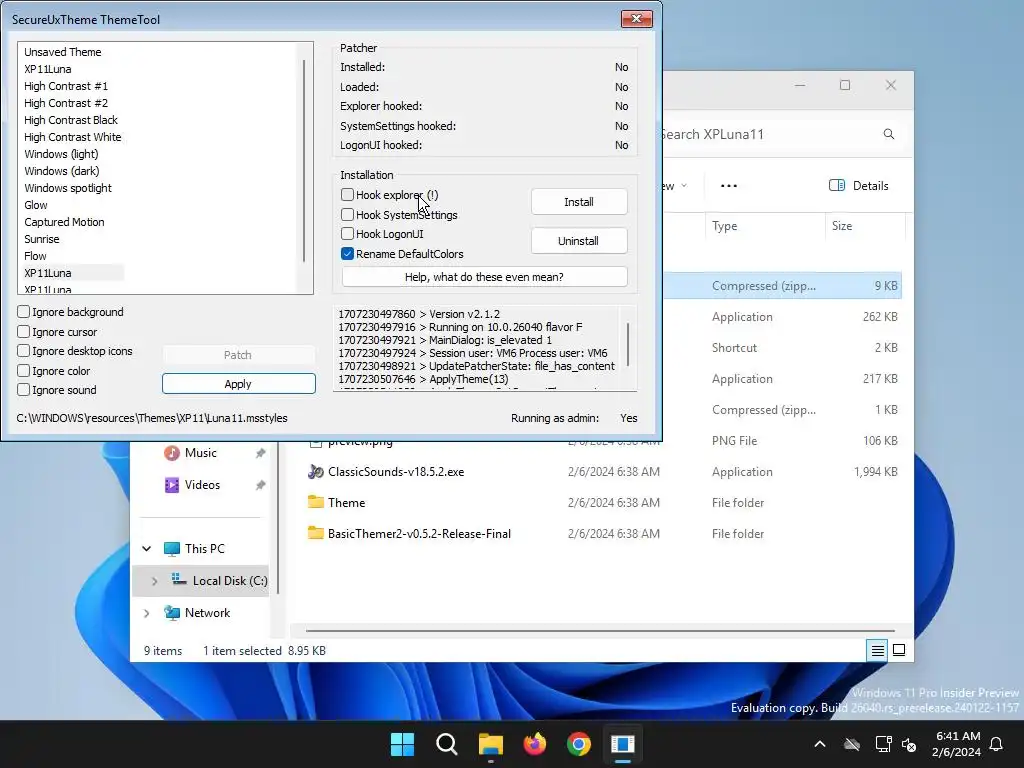Image resolution: width=1024 pixels, height=768 pixels.
Task: Open the clock and date flyout
Action: [957, 744]
